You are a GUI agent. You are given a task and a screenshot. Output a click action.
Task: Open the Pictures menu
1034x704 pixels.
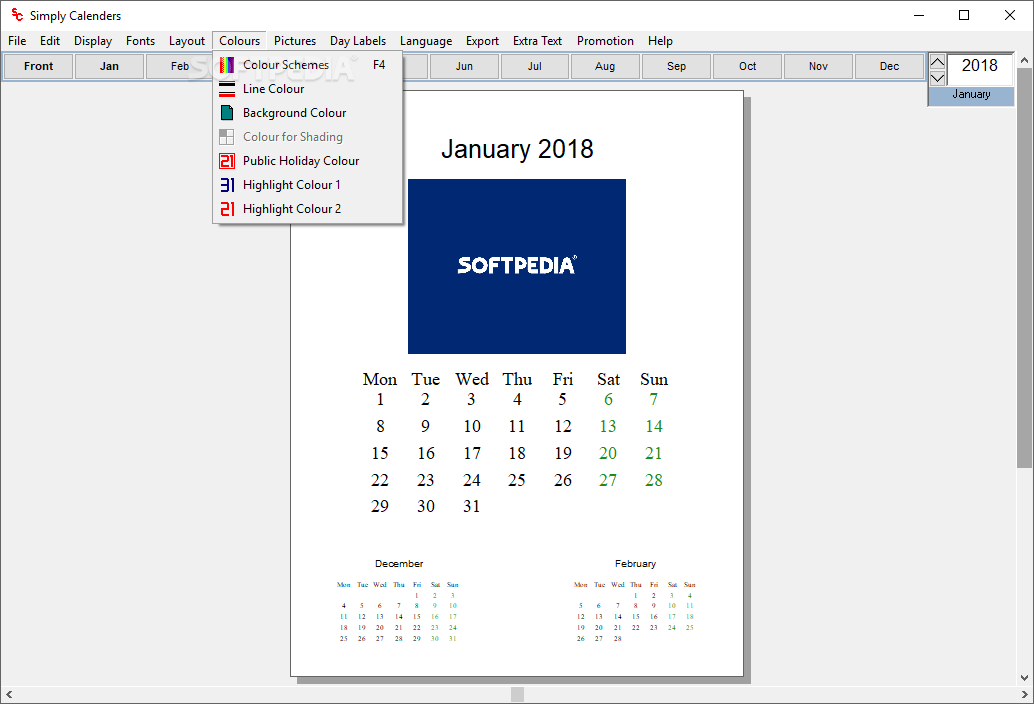[295, 41]
